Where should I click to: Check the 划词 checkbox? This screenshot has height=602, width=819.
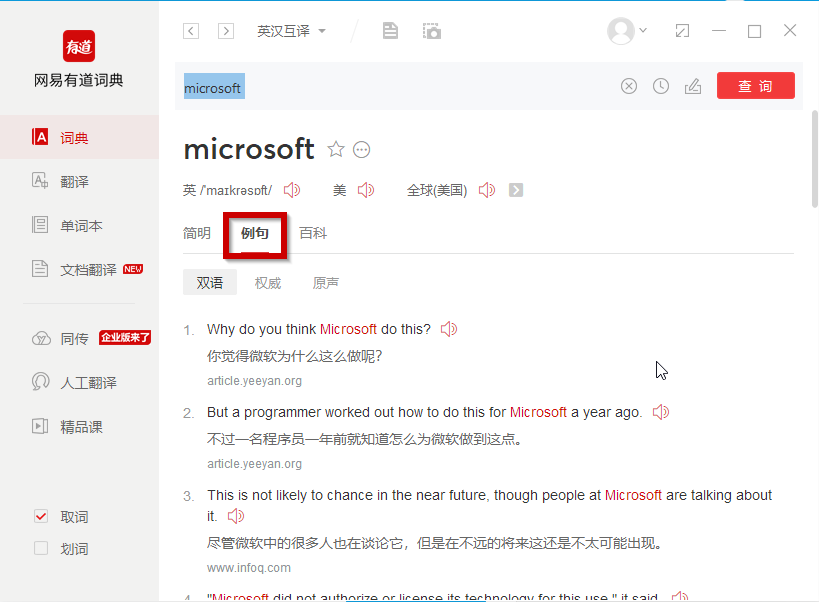tap(41, 548)
